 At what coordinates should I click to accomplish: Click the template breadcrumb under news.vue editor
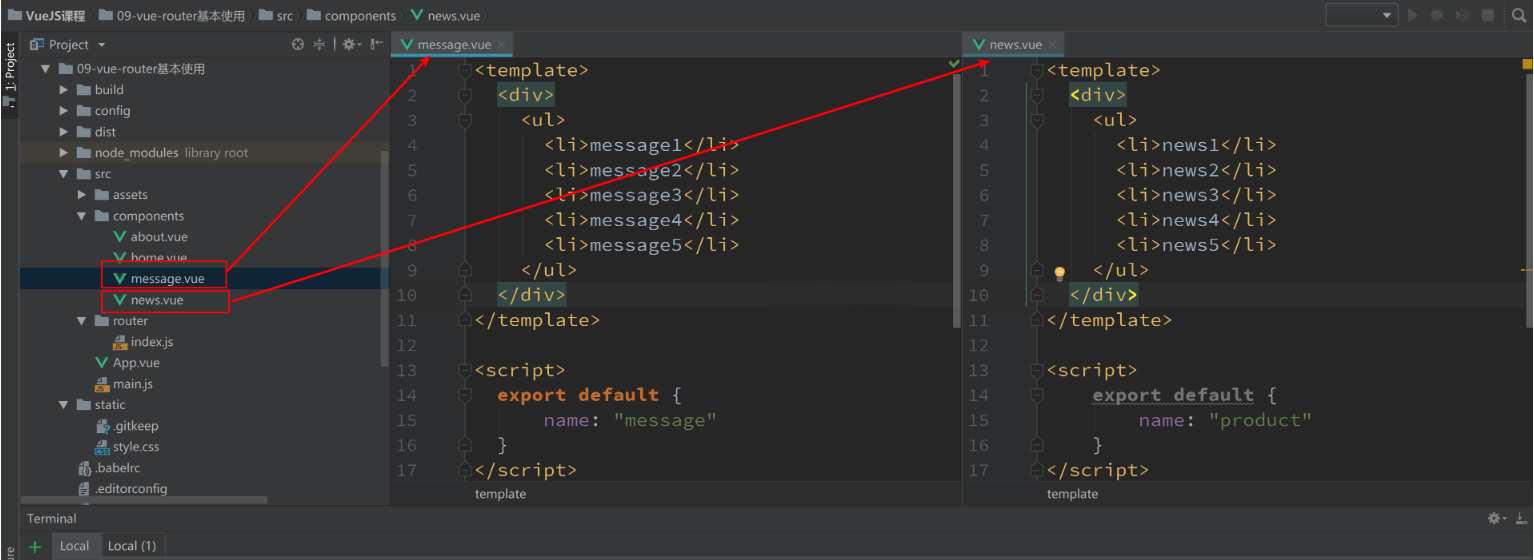[1072, 494]
